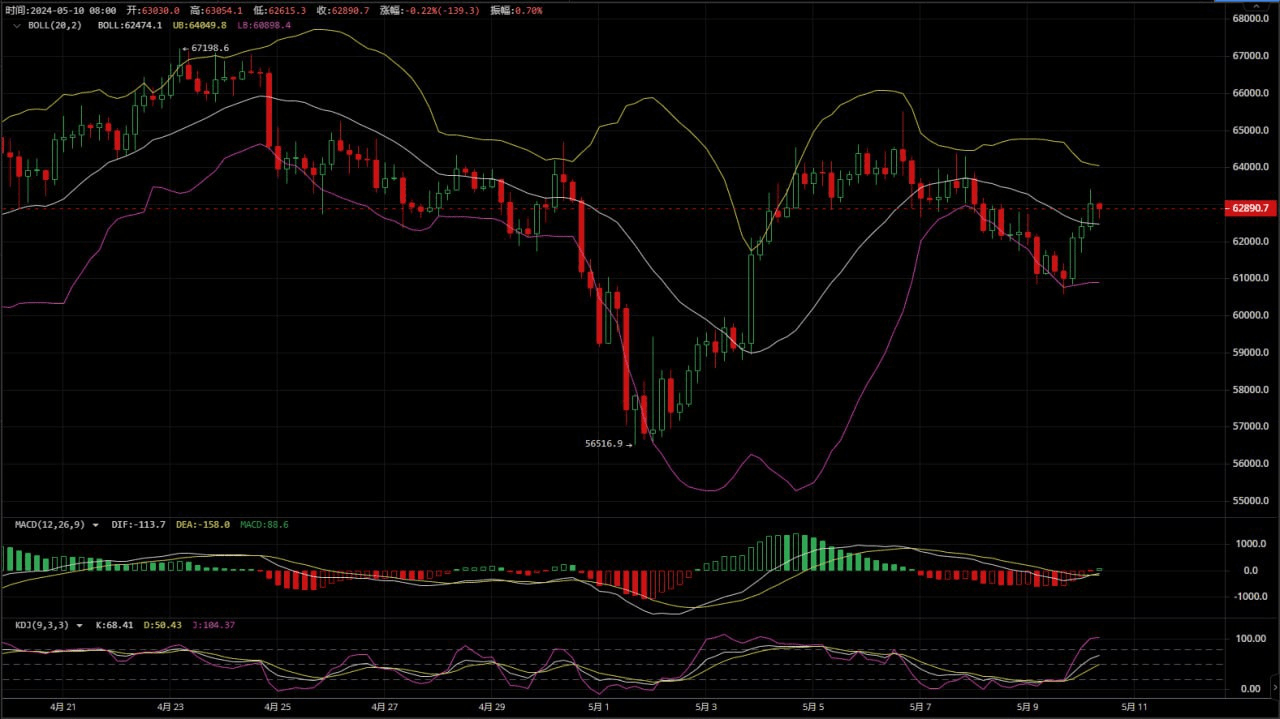Click the BOLL:62474.1 middle band value
This screenshot has width=1280, height=719.
click(x=130, y=25)
